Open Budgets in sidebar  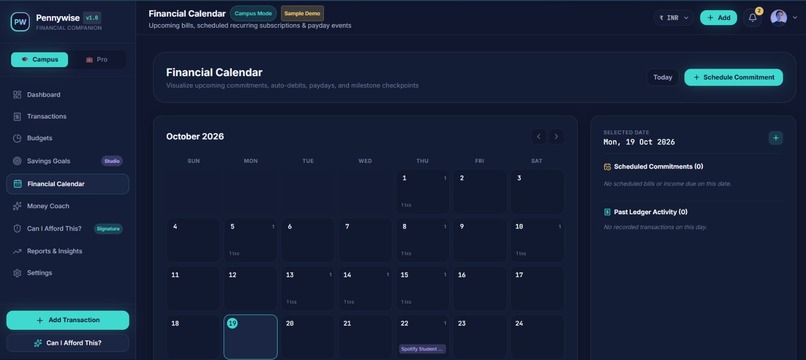coord(68,138)
